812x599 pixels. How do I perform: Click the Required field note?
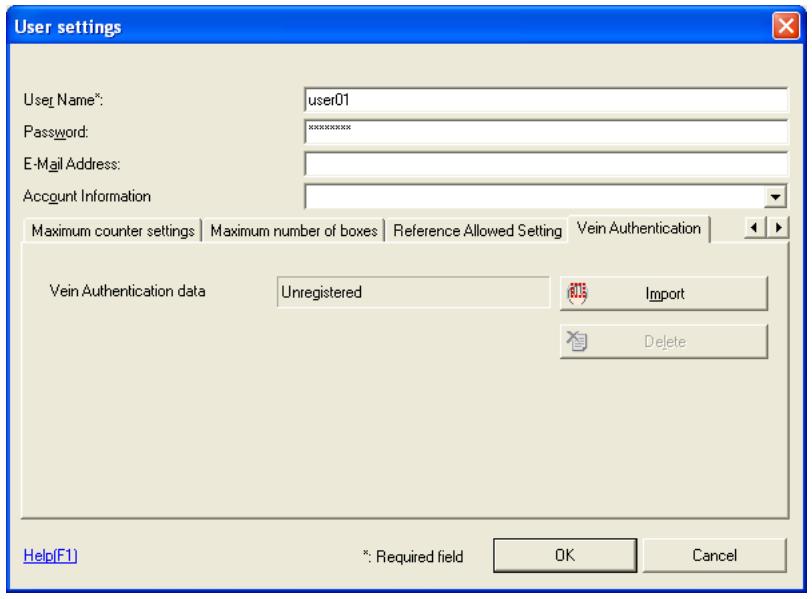pyautogui.click(x=413, y=557)
